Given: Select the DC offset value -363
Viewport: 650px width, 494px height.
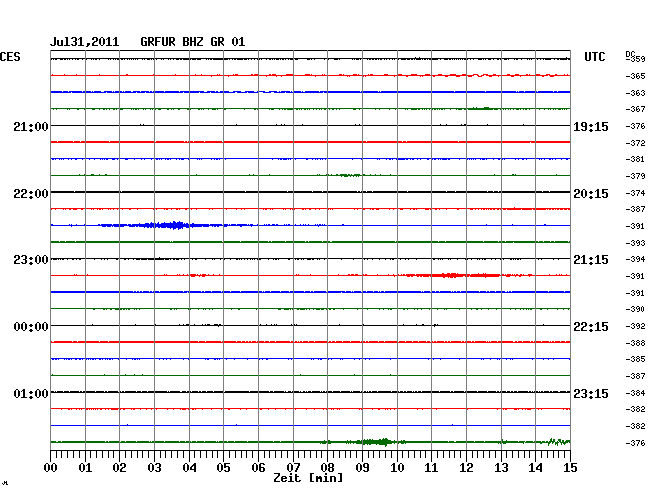Looking at the screenshot, I should tap(635, 93).
